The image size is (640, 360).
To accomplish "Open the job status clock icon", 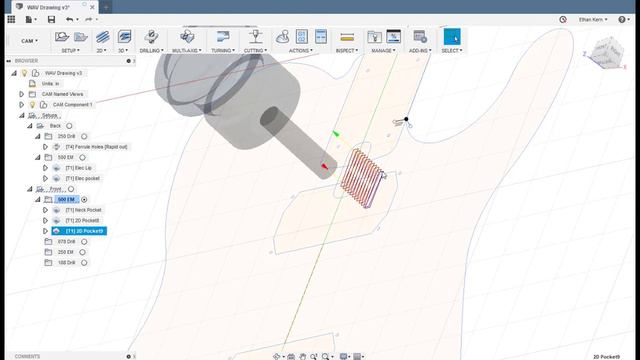I will pyautogui.click(x=563, y=19).
